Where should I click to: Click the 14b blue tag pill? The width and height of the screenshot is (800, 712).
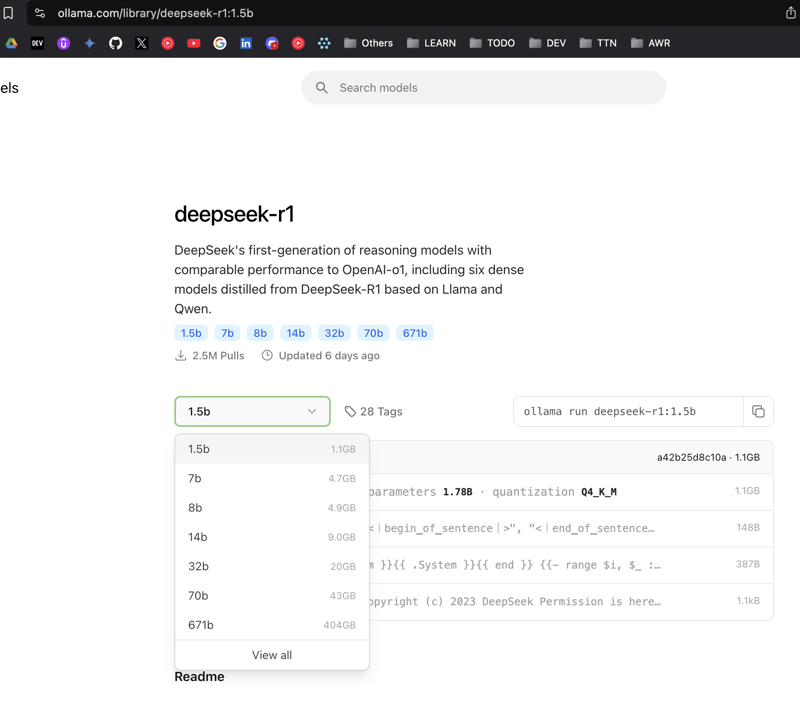295,333
